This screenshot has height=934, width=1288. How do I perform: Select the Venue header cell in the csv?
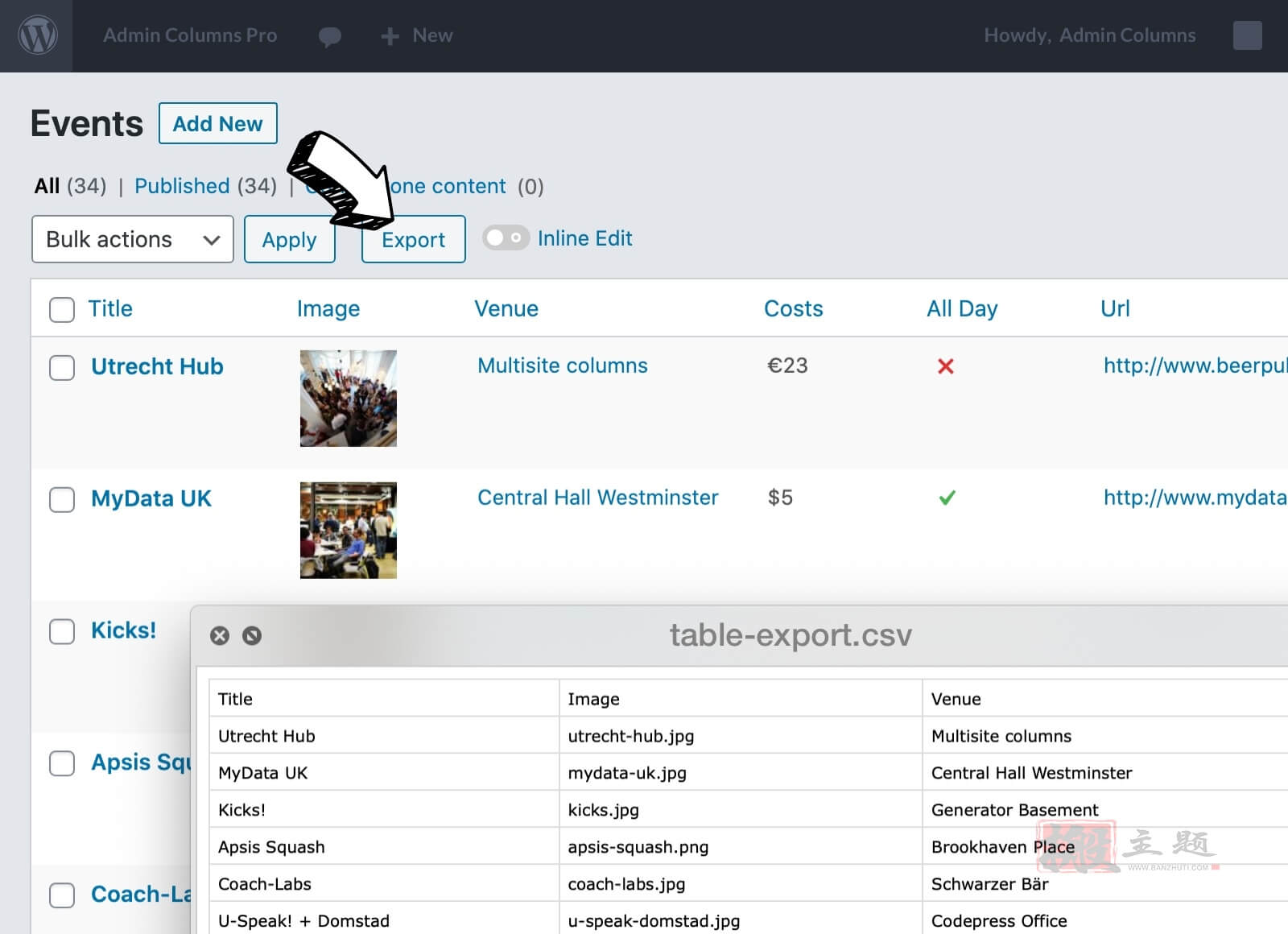tap(1105, 698)
